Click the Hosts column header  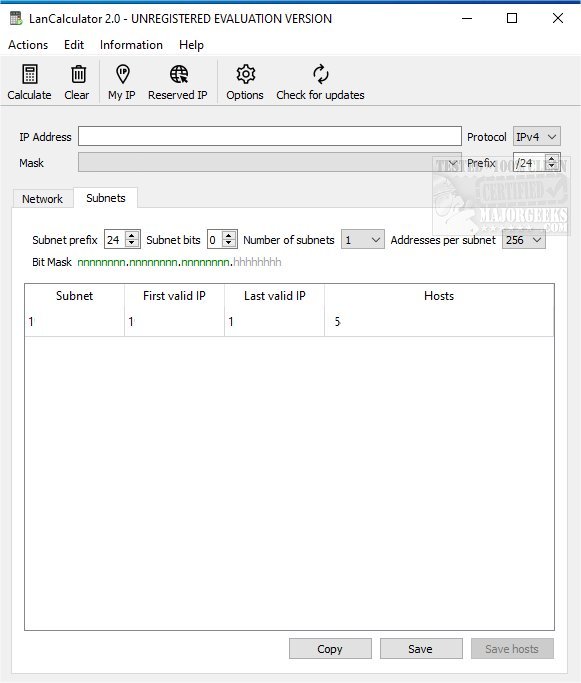tap(439, 296)
